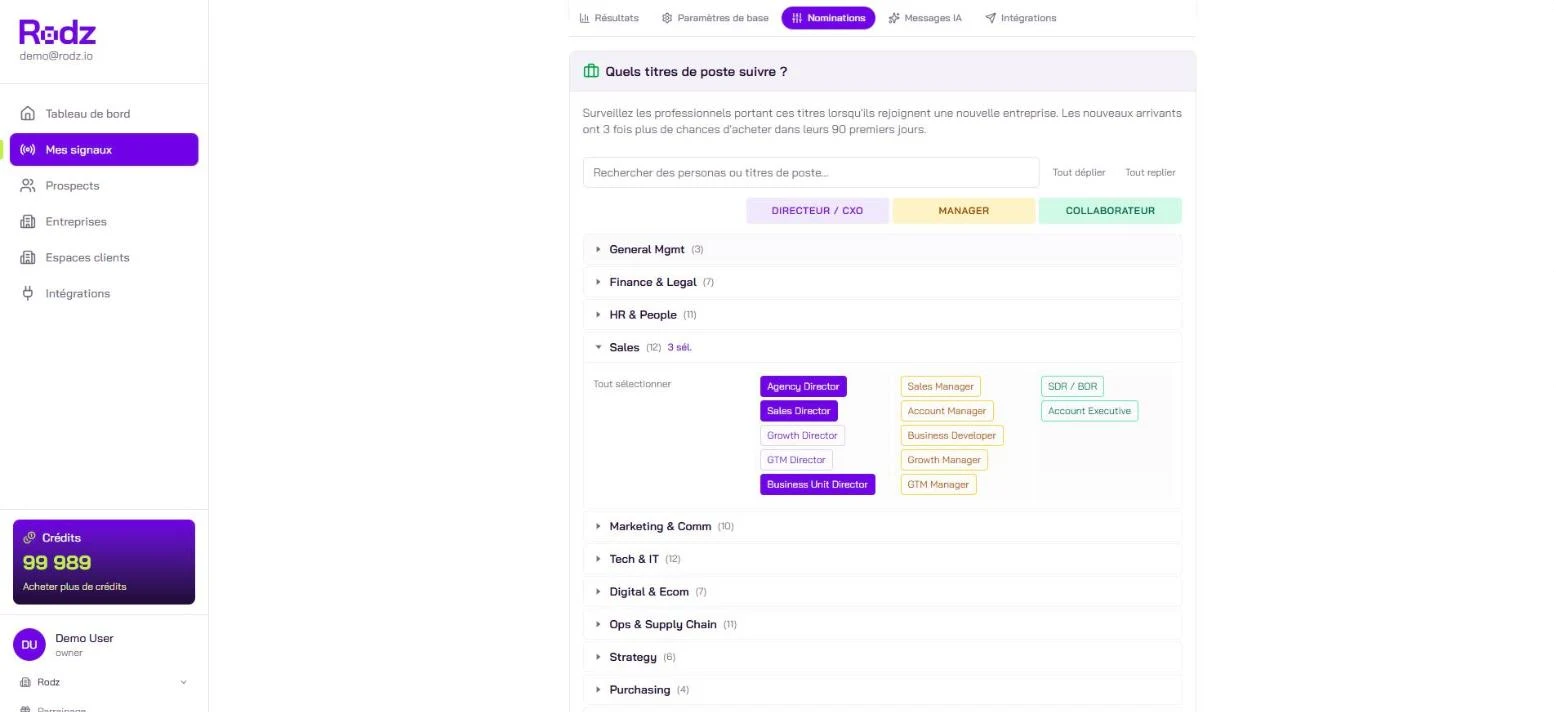The height and width of the screenshot is (712, 1568).
Task: Expand the Marketing & Comm category
Action: point(882,526)
